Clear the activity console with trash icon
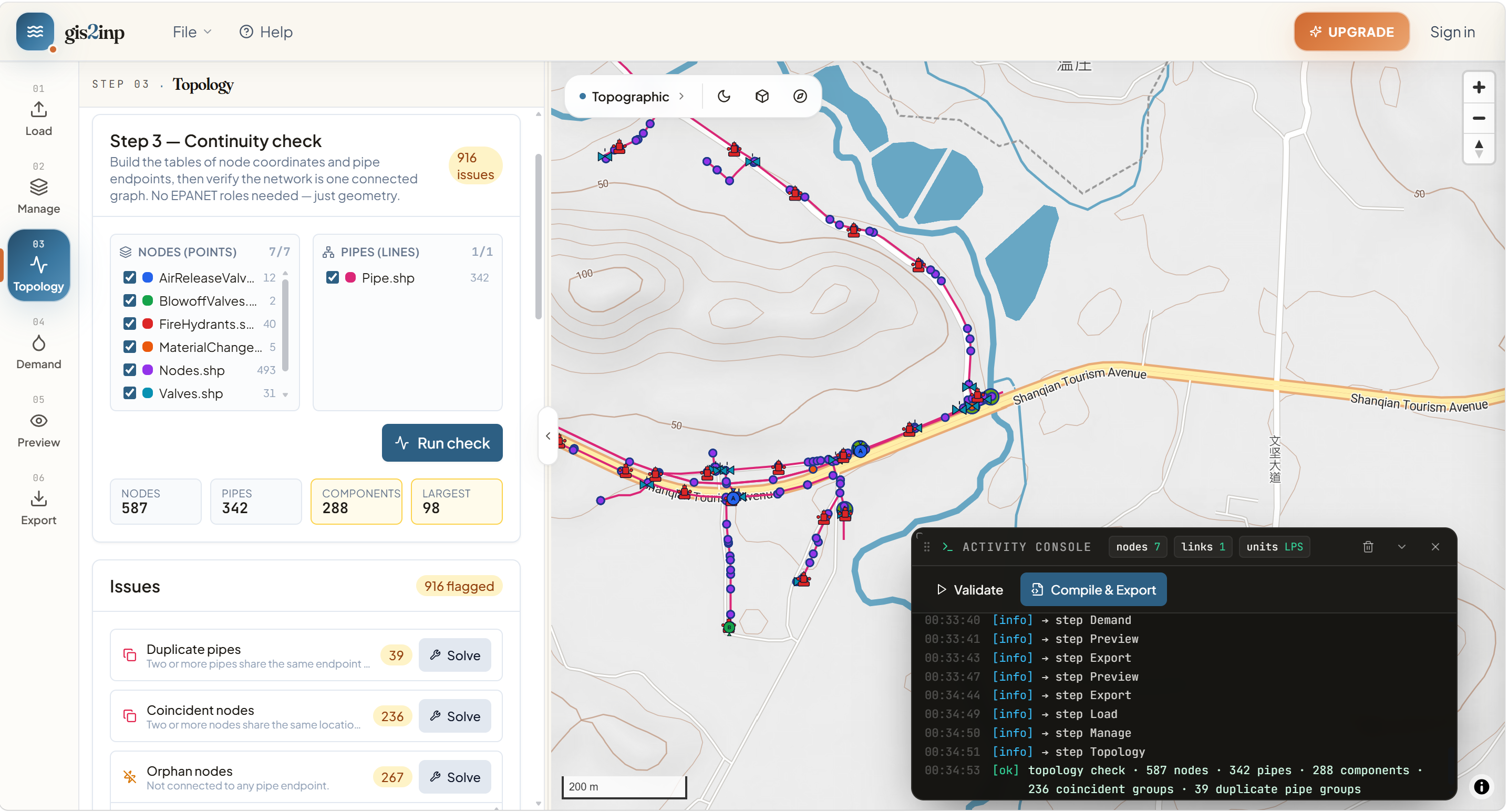The height and width of the screenshot is (812, 1508). pos(1368,547)
